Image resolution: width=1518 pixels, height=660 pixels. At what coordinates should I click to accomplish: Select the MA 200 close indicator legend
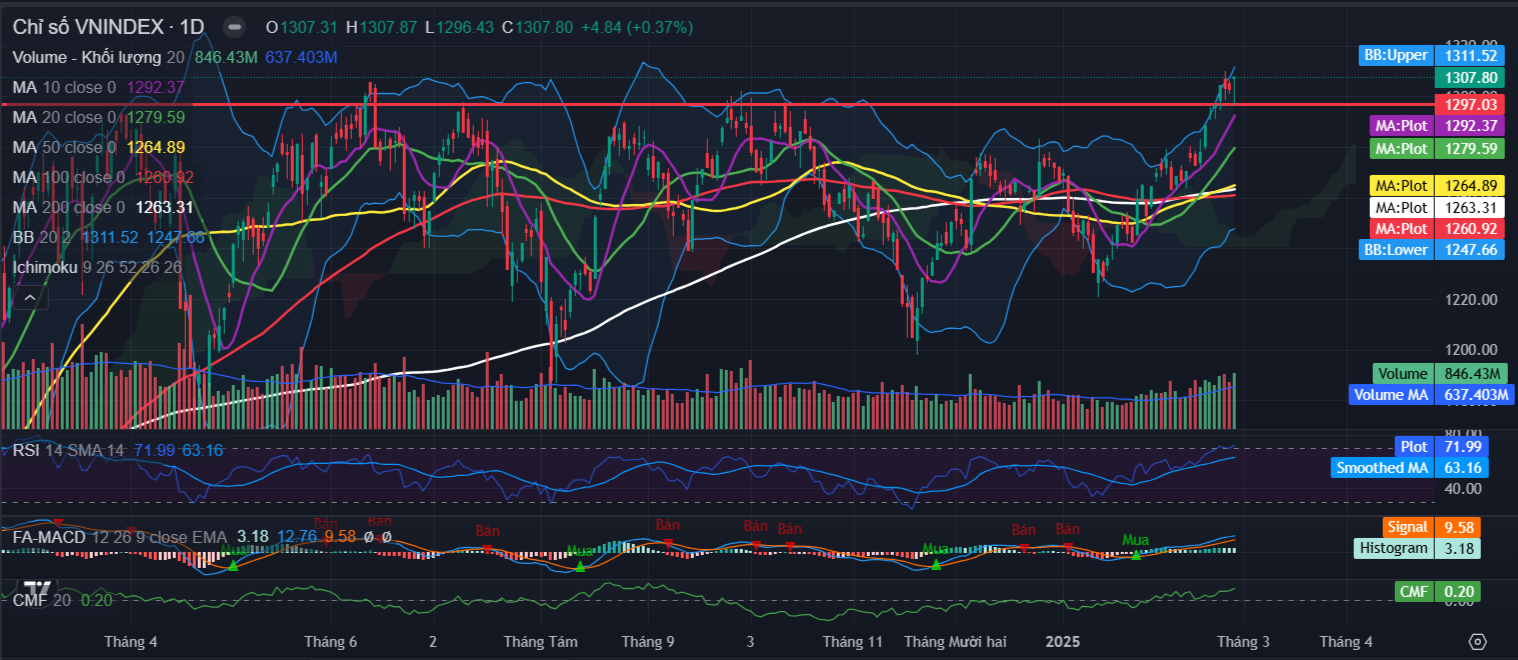point(68,207)
